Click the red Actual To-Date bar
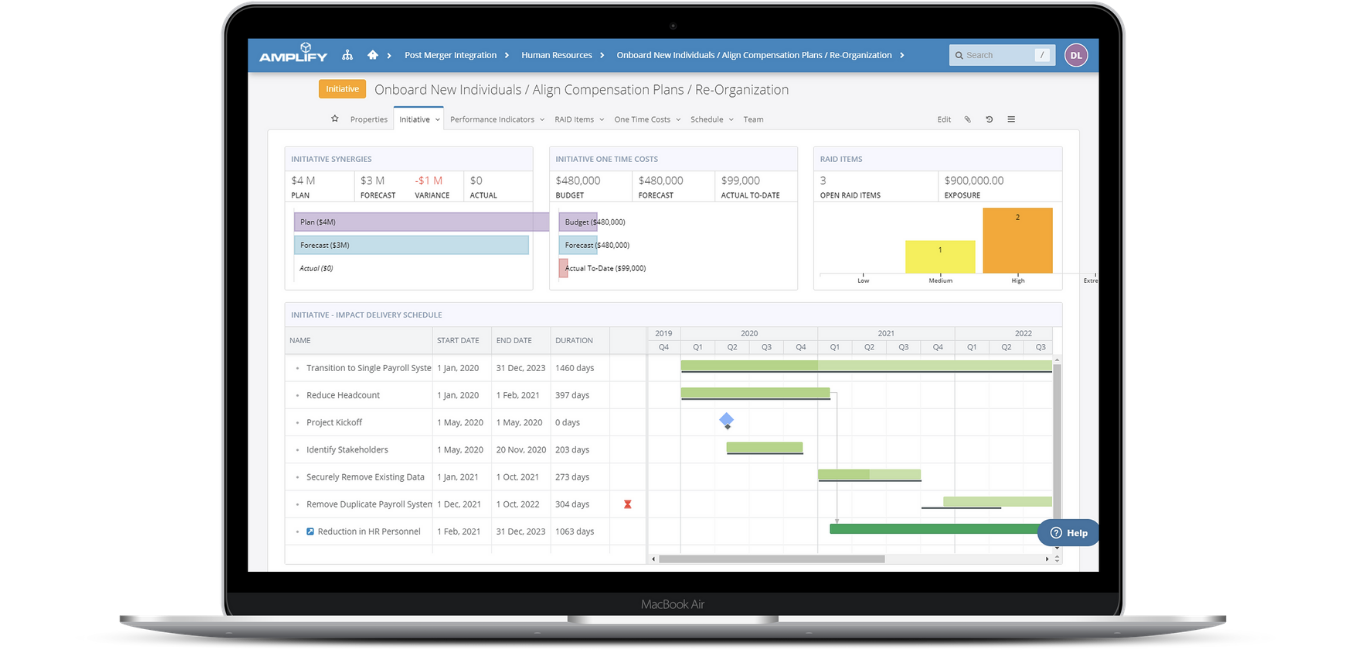This screenshot has width=1350, height=650. [x=563, y=268]
